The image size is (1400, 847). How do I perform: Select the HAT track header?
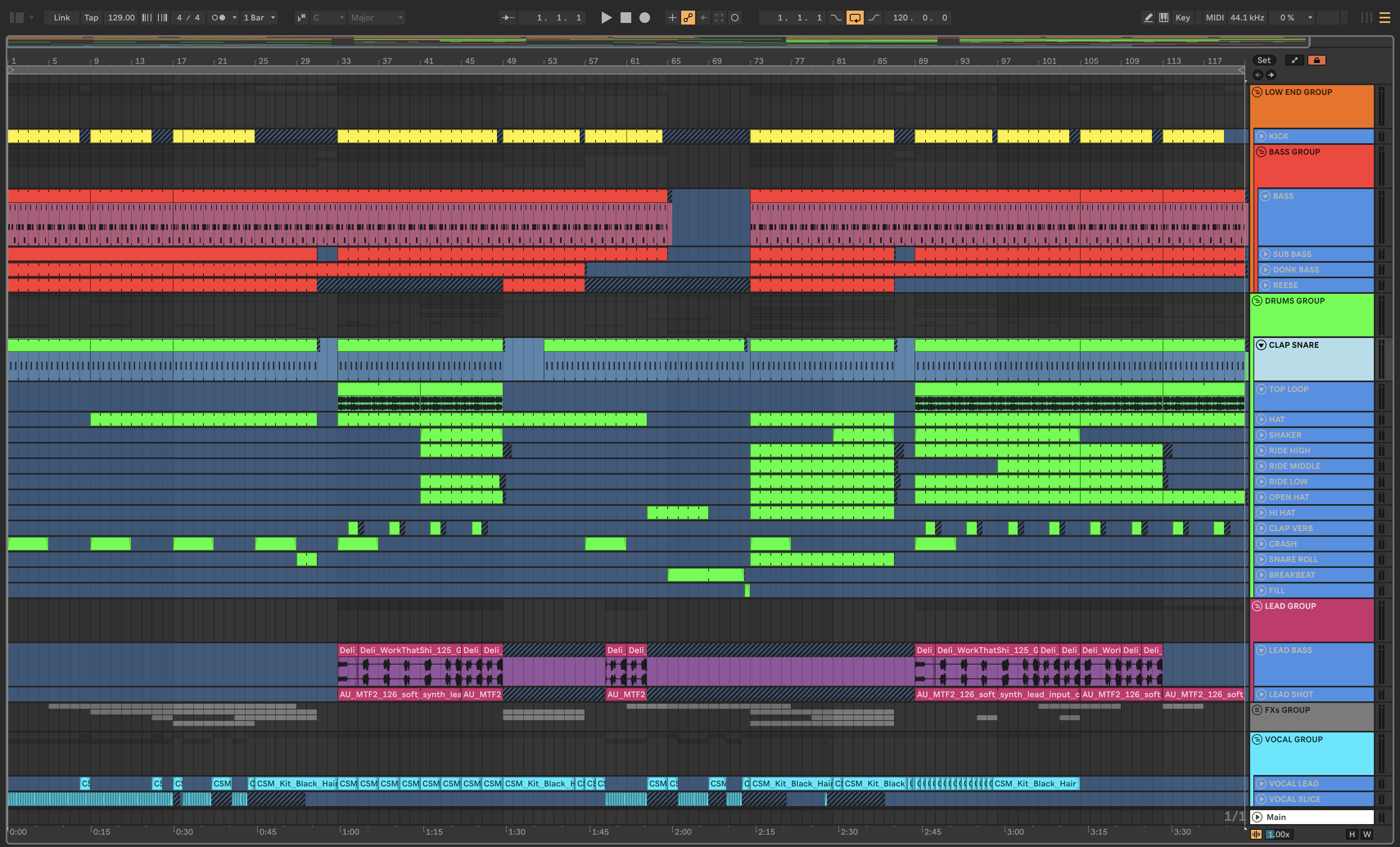1314,419
